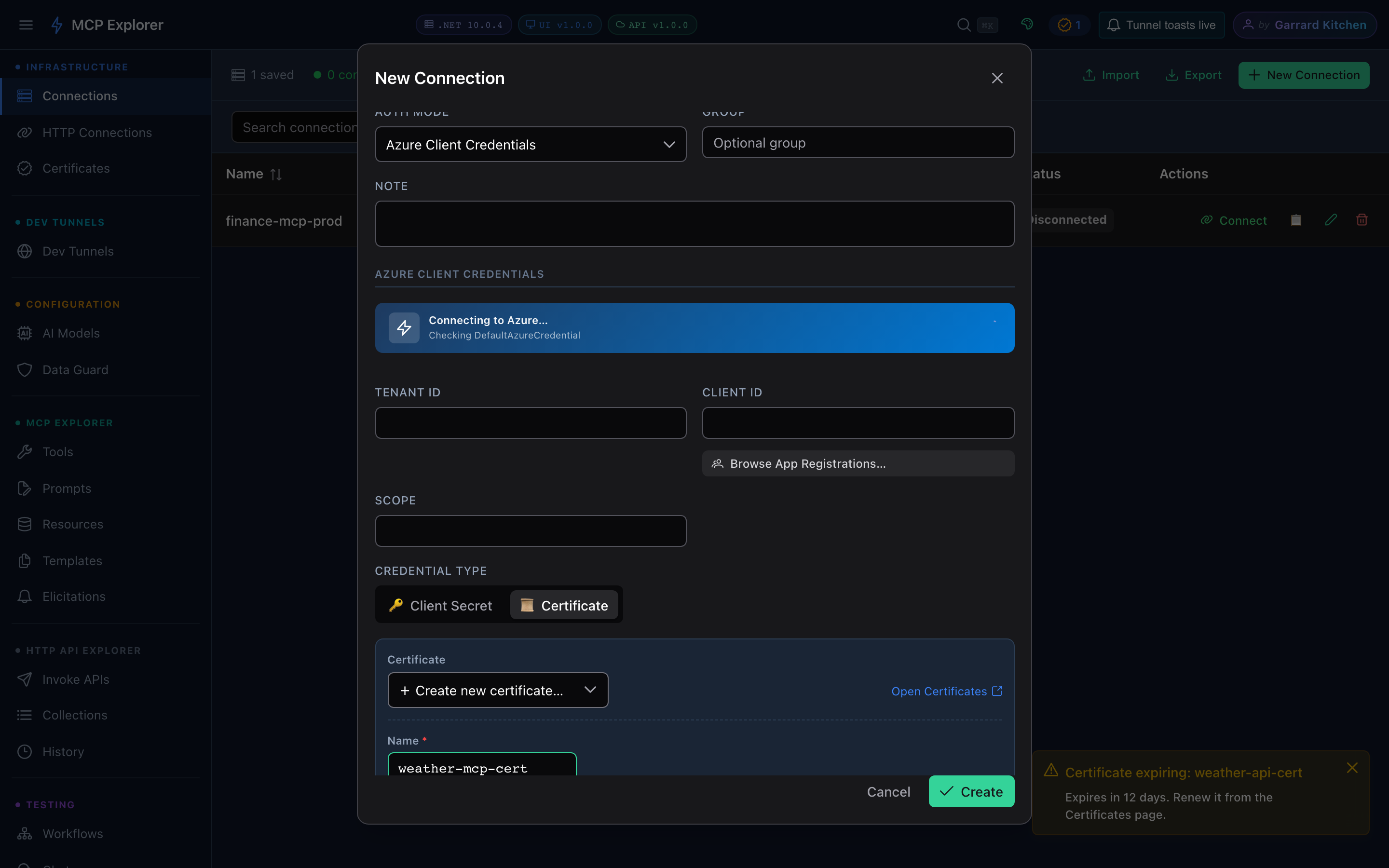Click the finance-mcp-prod row name
1389x868 pixels.
point(284,221)
